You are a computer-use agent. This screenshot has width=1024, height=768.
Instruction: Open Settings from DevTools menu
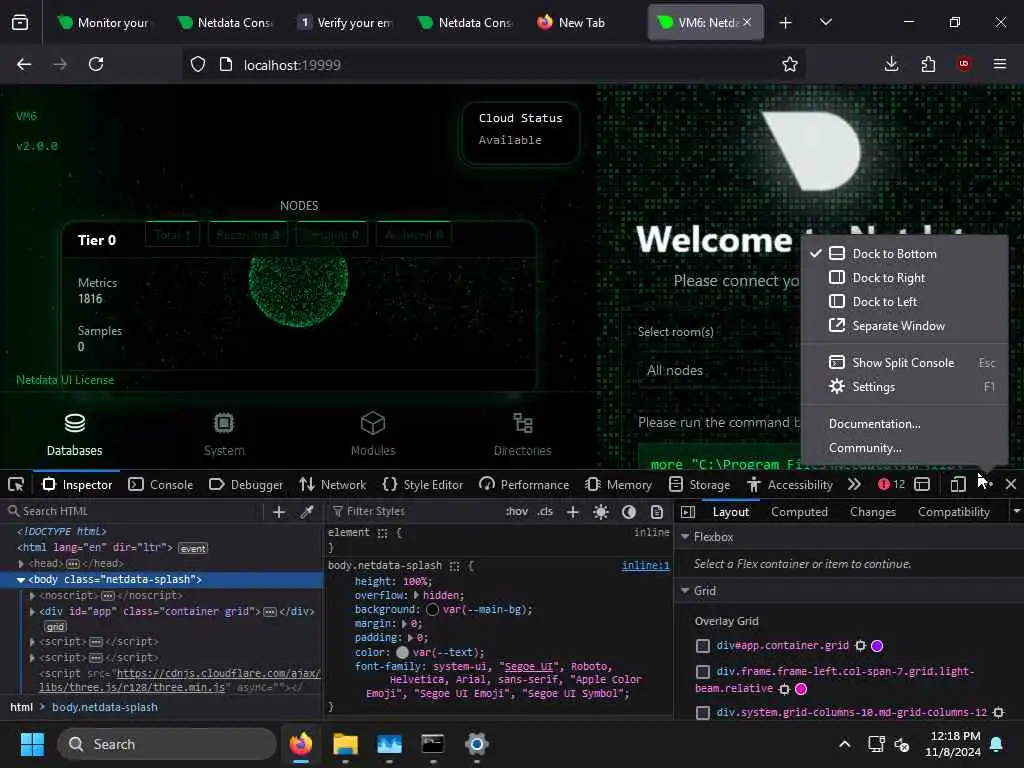(904, 387)
